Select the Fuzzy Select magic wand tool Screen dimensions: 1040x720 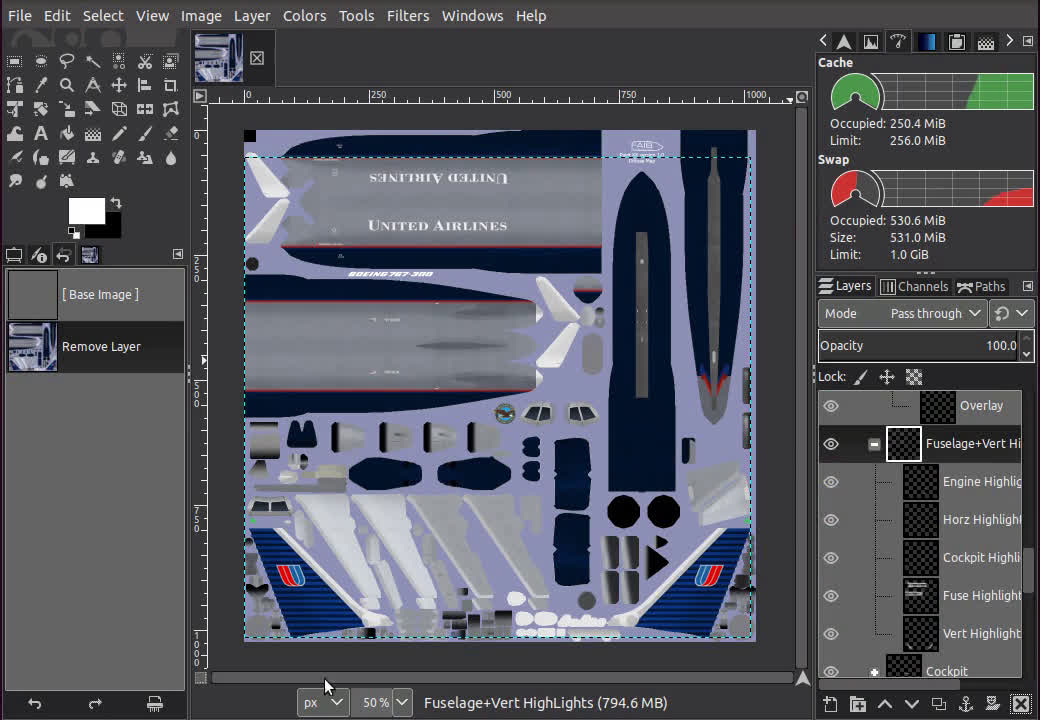coord(93,61)
